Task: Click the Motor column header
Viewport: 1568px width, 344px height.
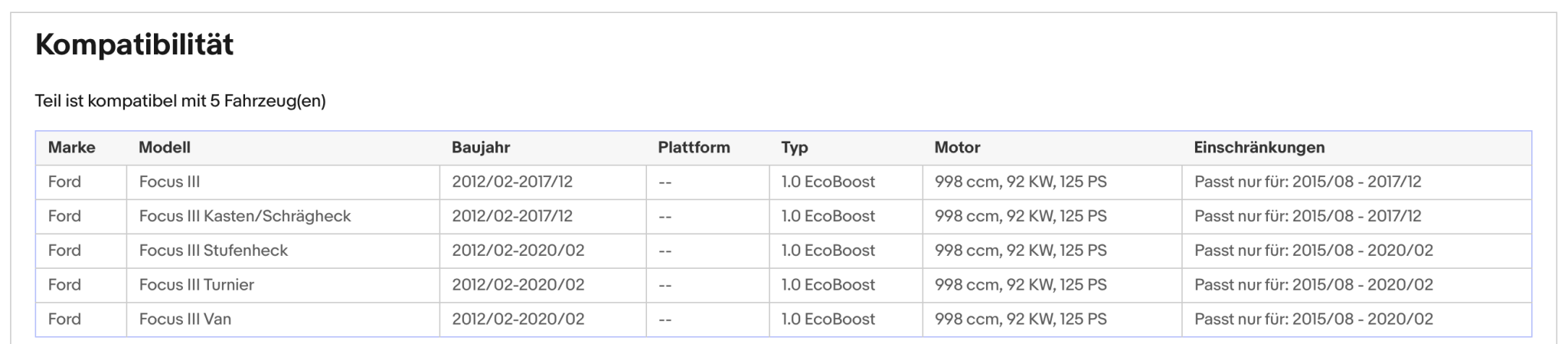Action: point(957,147)
